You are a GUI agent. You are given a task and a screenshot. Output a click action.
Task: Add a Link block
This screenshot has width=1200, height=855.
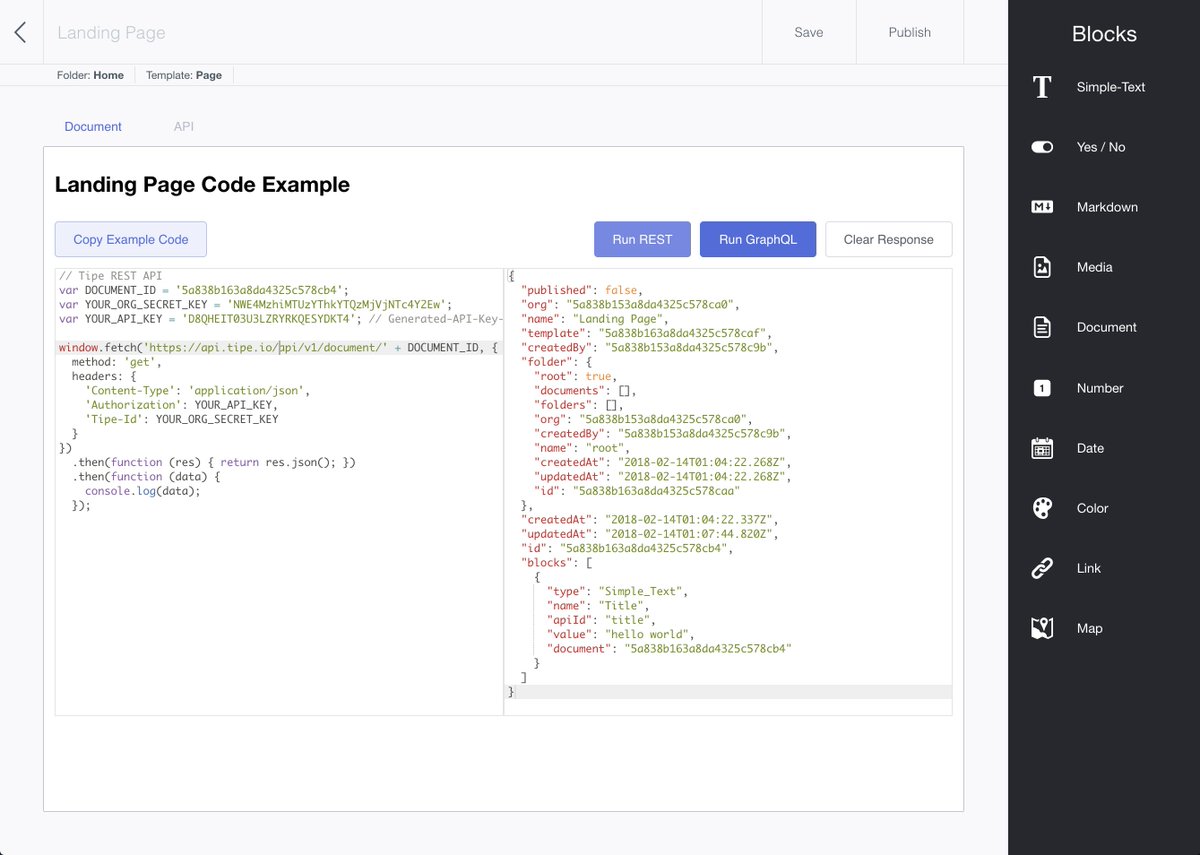tap(1089, 568)
